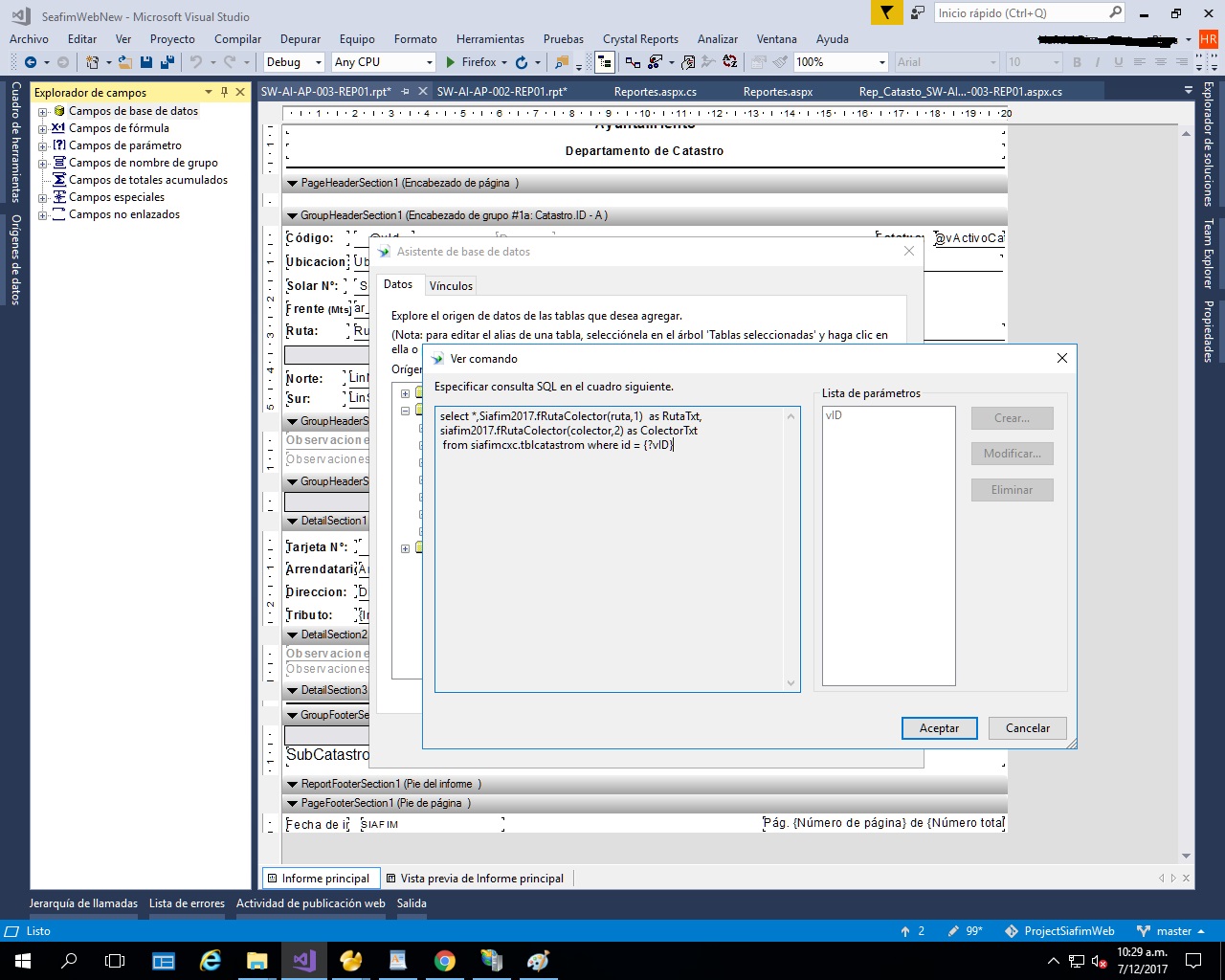The image size is (1225, 980).
Task: Expand Campos de nombre de grupo node
Action: [x=42, y=164]
